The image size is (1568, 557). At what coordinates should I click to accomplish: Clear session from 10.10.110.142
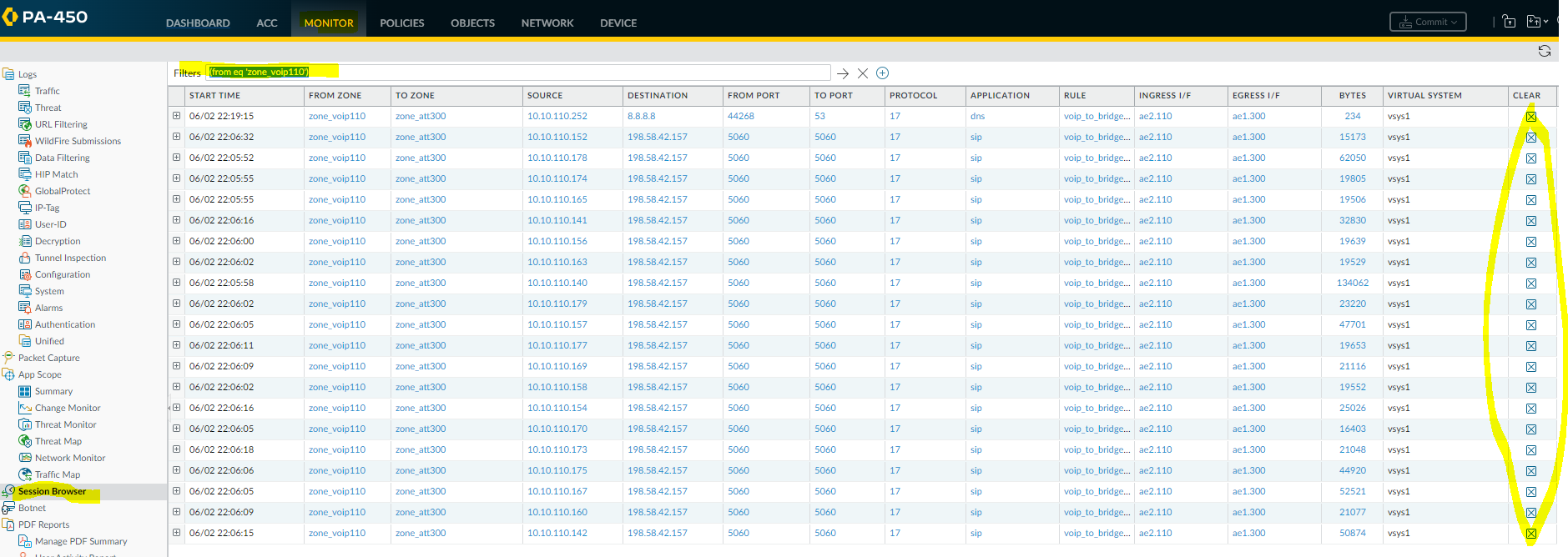pos(1531,534)
